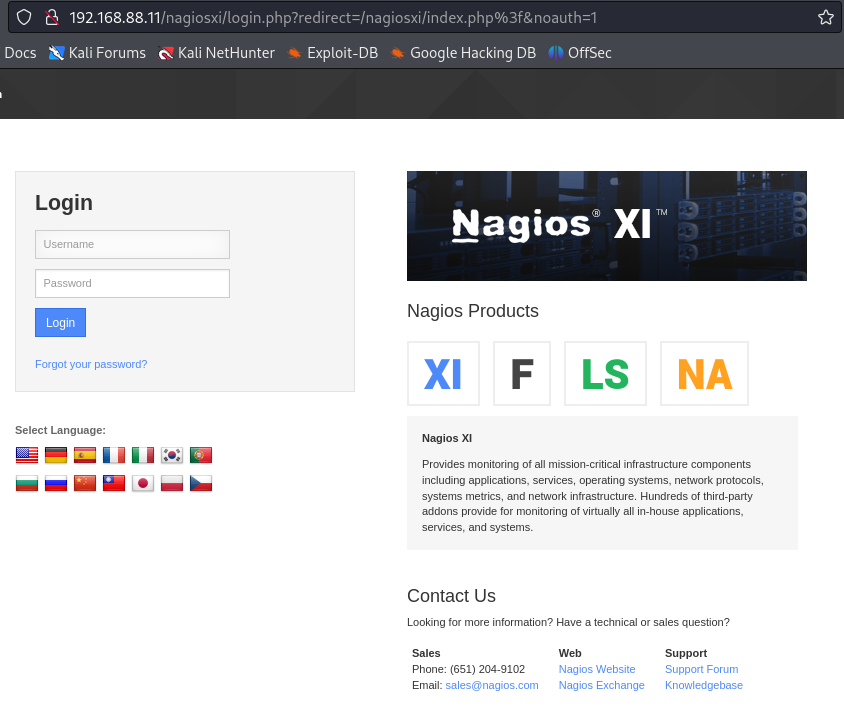This screenshot has width=844, height=721.
Task: Select the Polish flag language
Action: 172,483
